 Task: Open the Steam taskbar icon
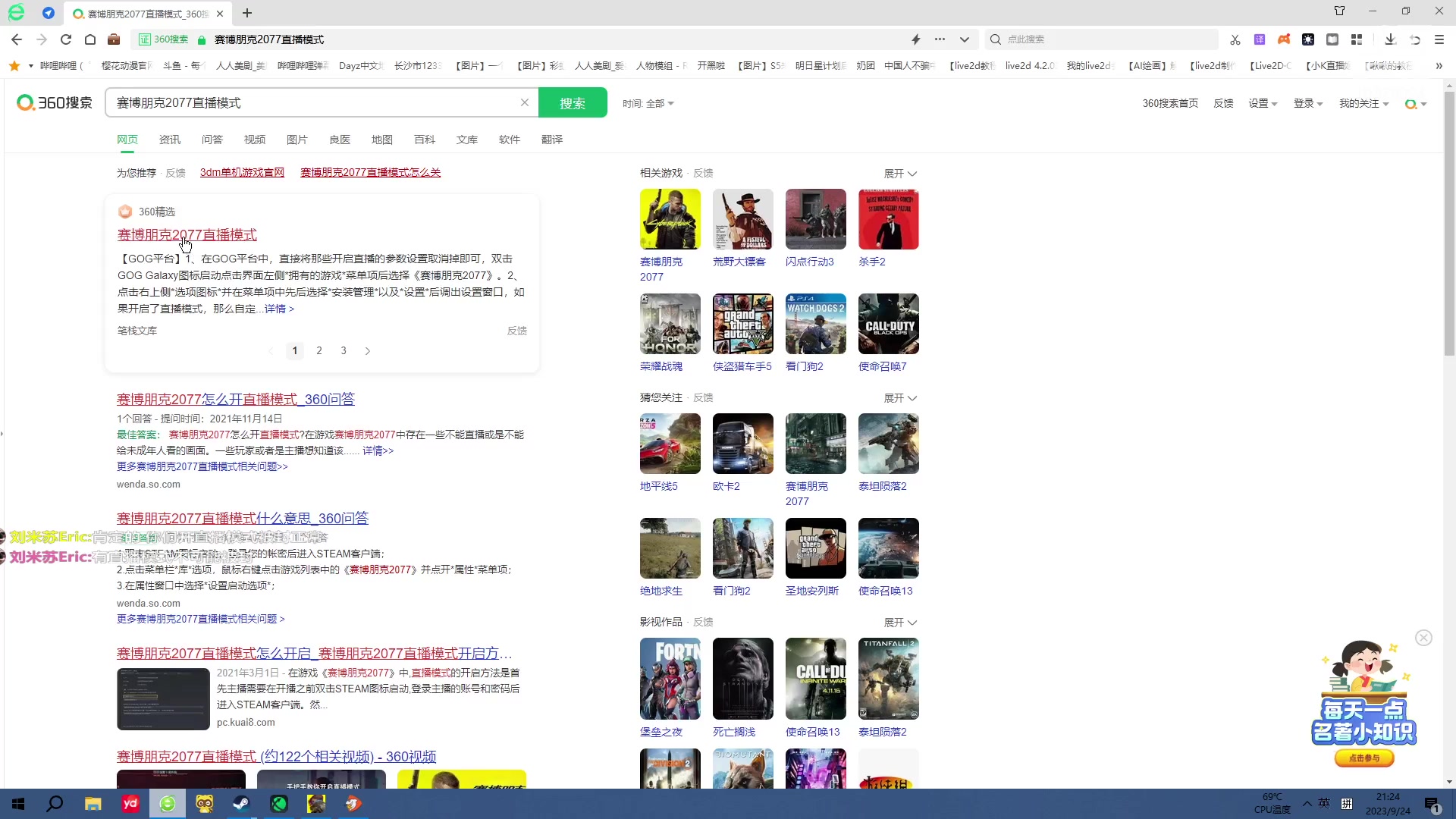[241, 804]
